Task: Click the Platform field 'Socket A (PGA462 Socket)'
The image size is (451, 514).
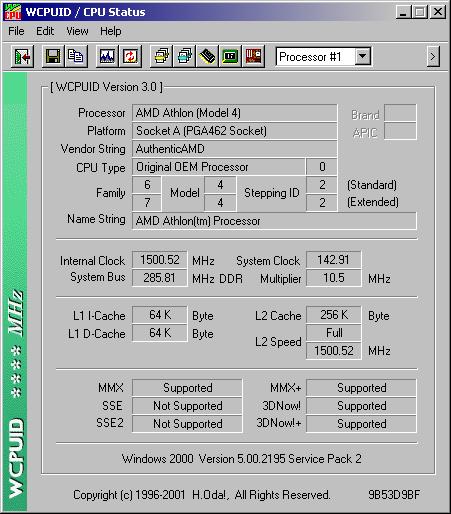Action: click(x=235, y=131)
